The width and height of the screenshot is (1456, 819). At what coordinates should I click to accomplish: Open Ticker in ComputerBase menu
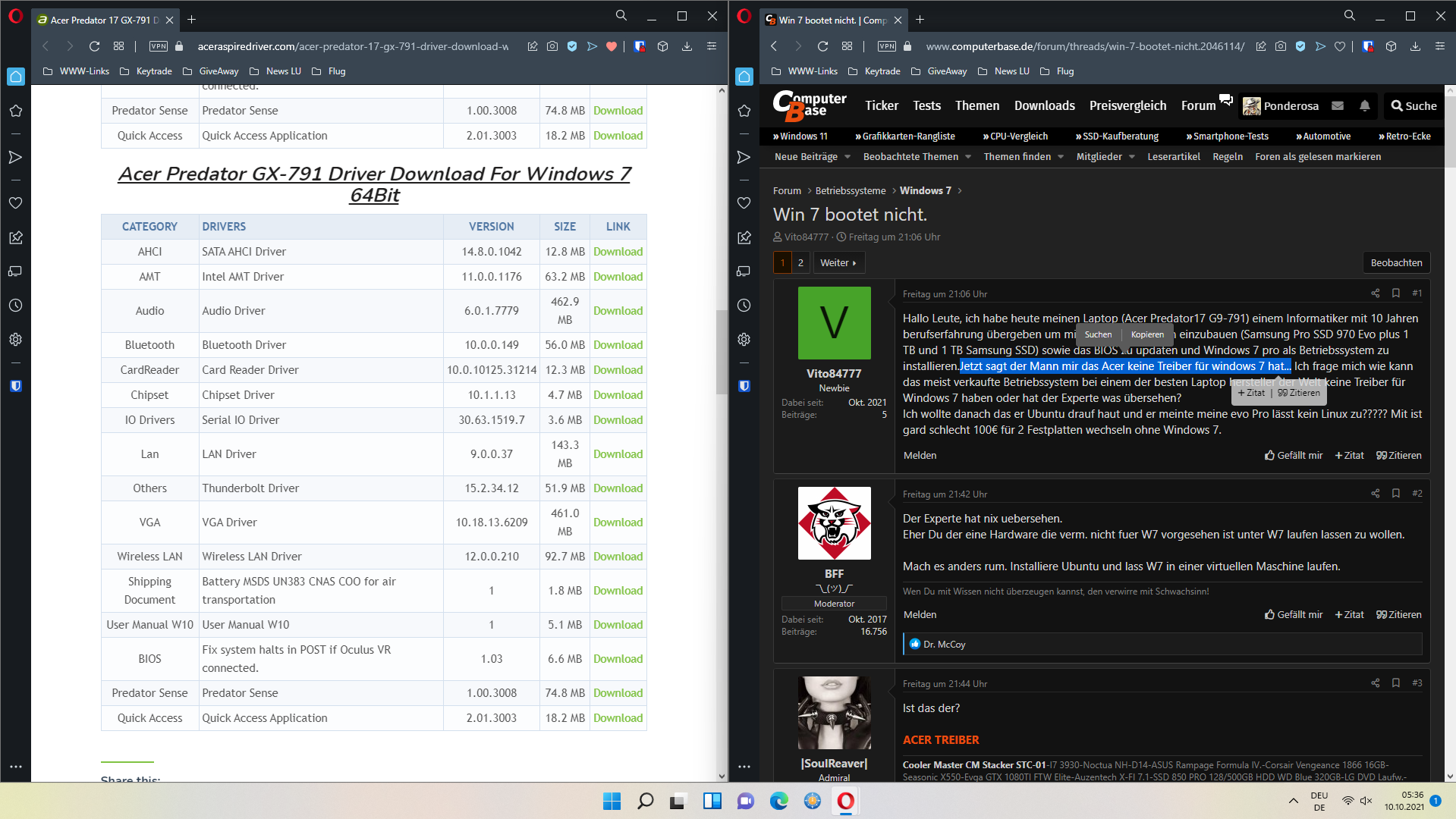[882, 105]
